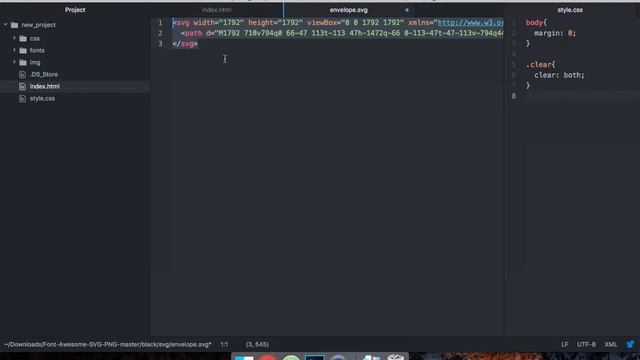
Task: Click the Project panel header
Action: pos(75,10)
